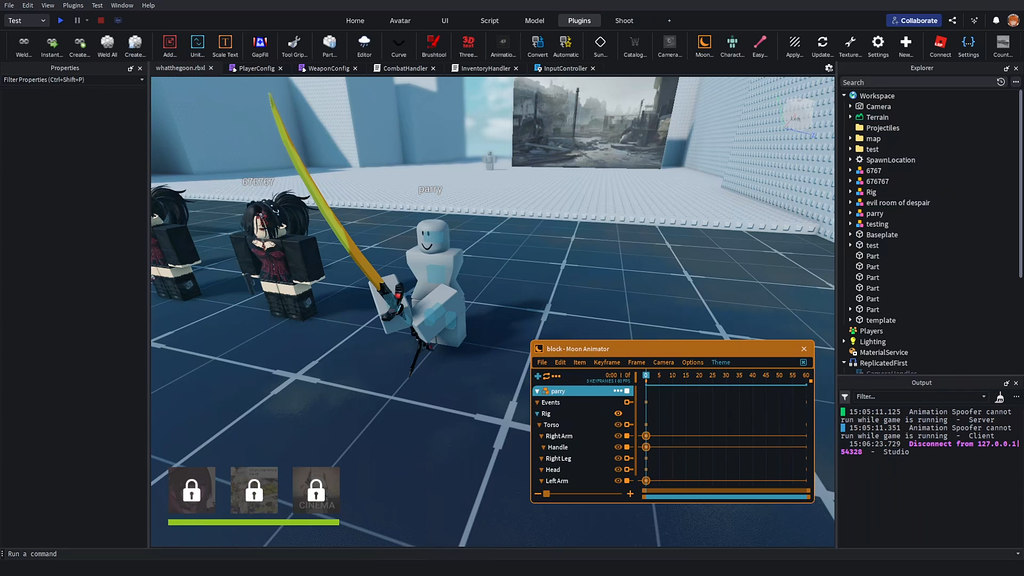This screenshot has width=1024, height=576.
Task: Open the Tool Grip Editor plugin
Action: coord(294,42)
